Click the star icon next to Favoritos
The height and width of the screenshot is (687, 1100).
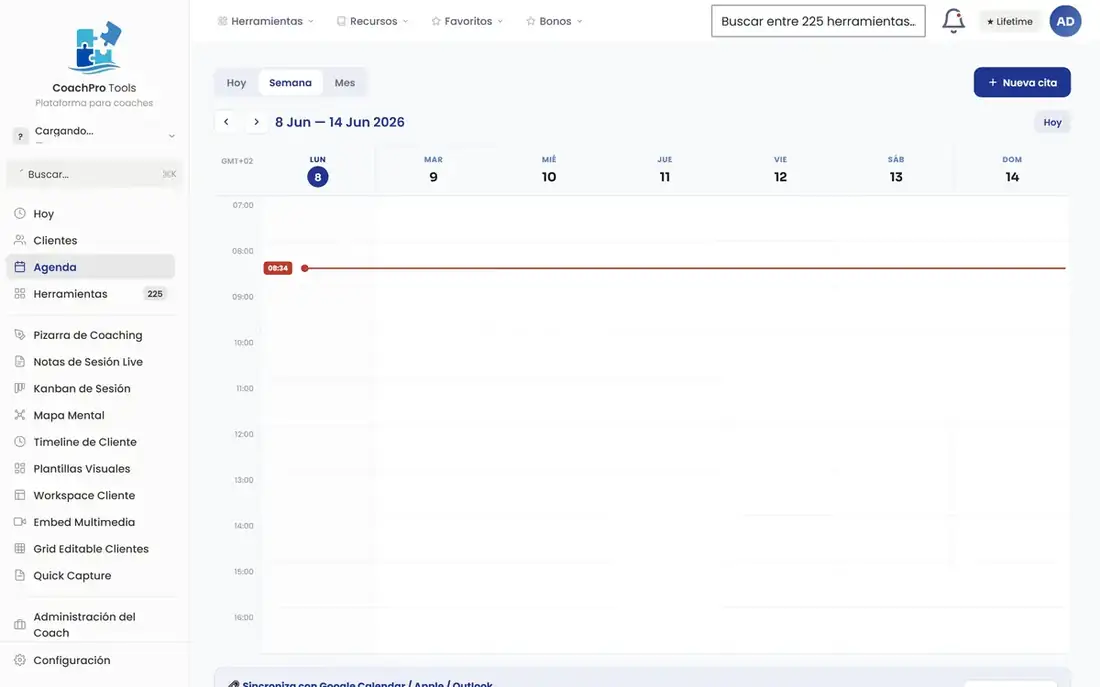pyautogui.click(x=436, y=21)
